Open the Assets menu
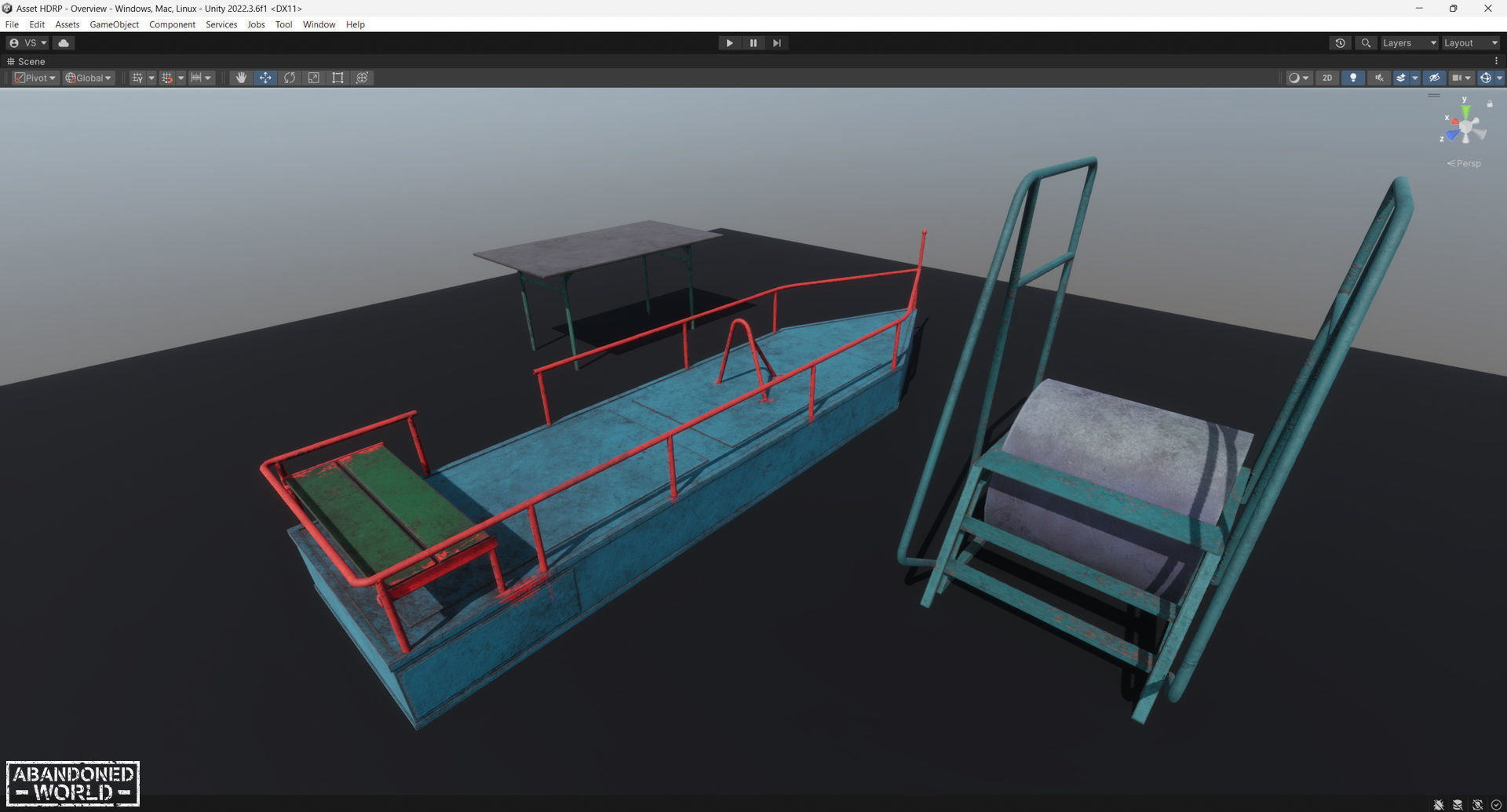Screen dimensions: 1507x812 click(x=68, y=24)
